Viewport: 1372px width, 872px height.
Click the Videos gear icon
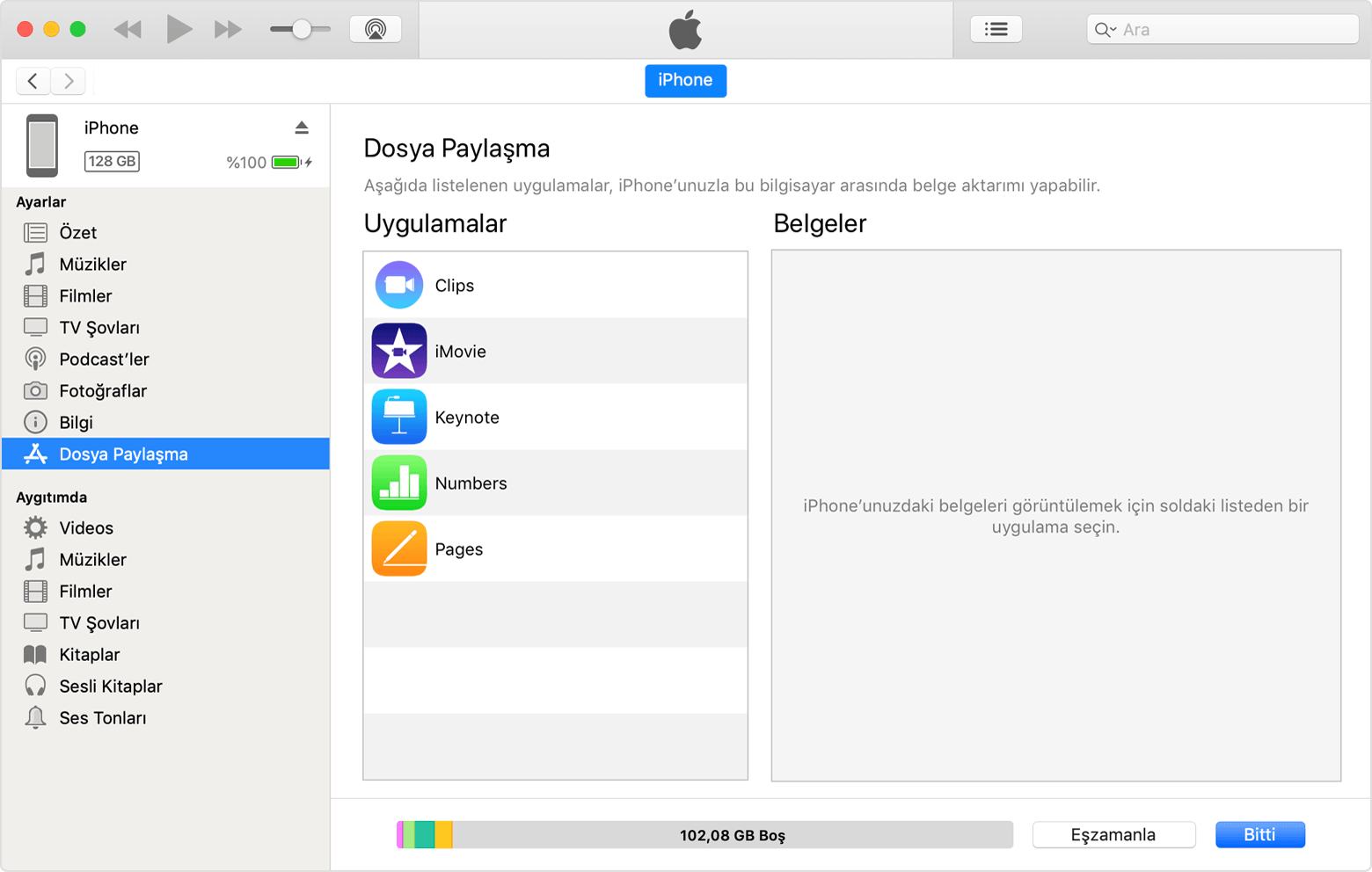(35, 527)
